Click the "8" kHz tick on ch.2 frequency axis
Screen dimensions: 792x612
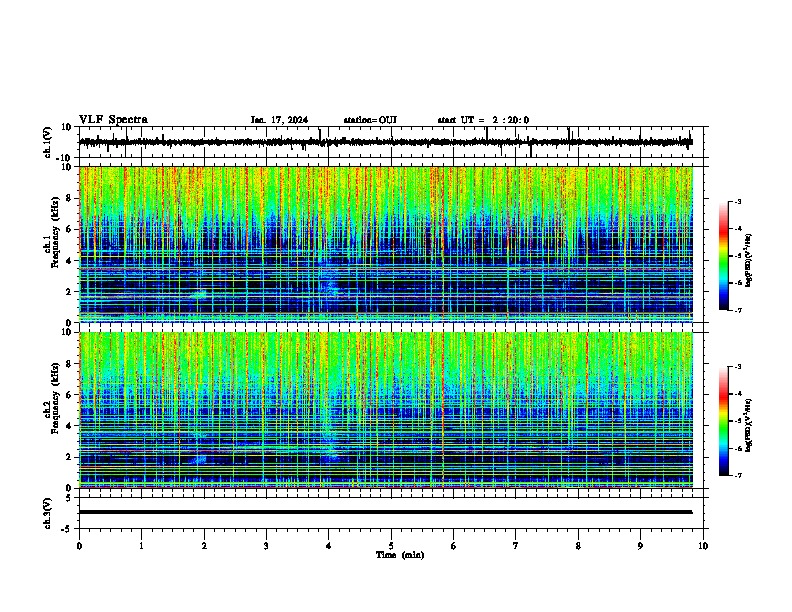click(70, 364)
